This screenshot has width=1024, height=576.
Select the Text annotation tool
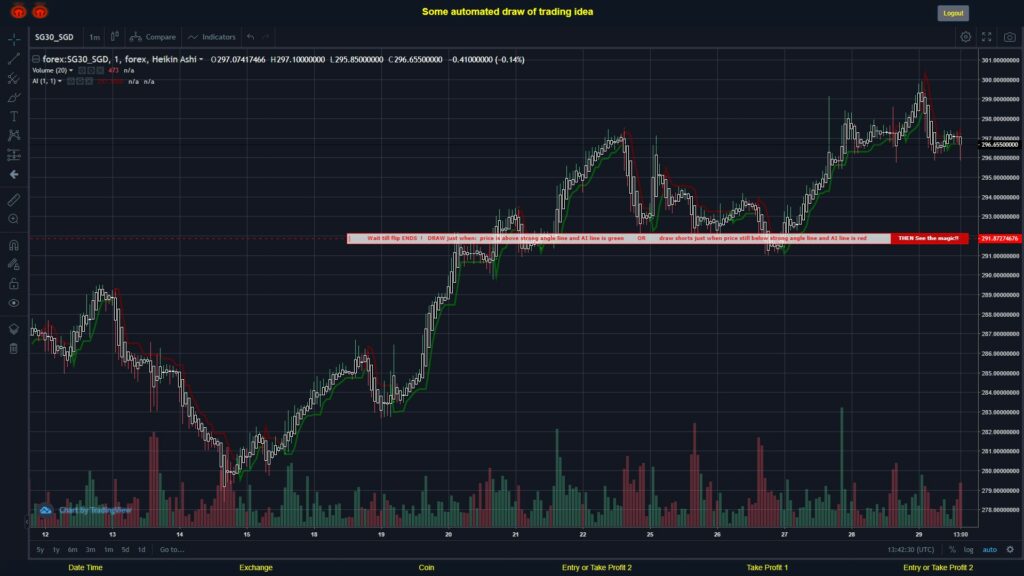click(14, 116)
